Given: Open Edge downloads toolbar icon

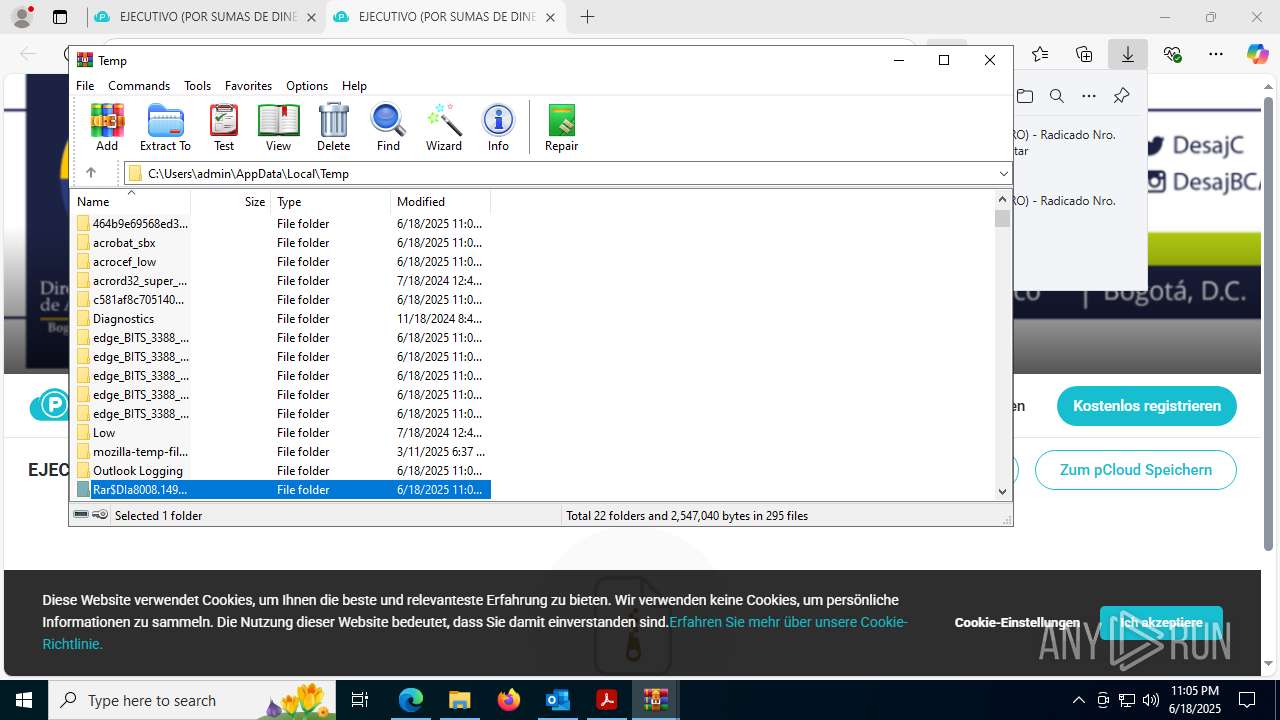Looking at the screenshot, I should [x=1128, y=54].
